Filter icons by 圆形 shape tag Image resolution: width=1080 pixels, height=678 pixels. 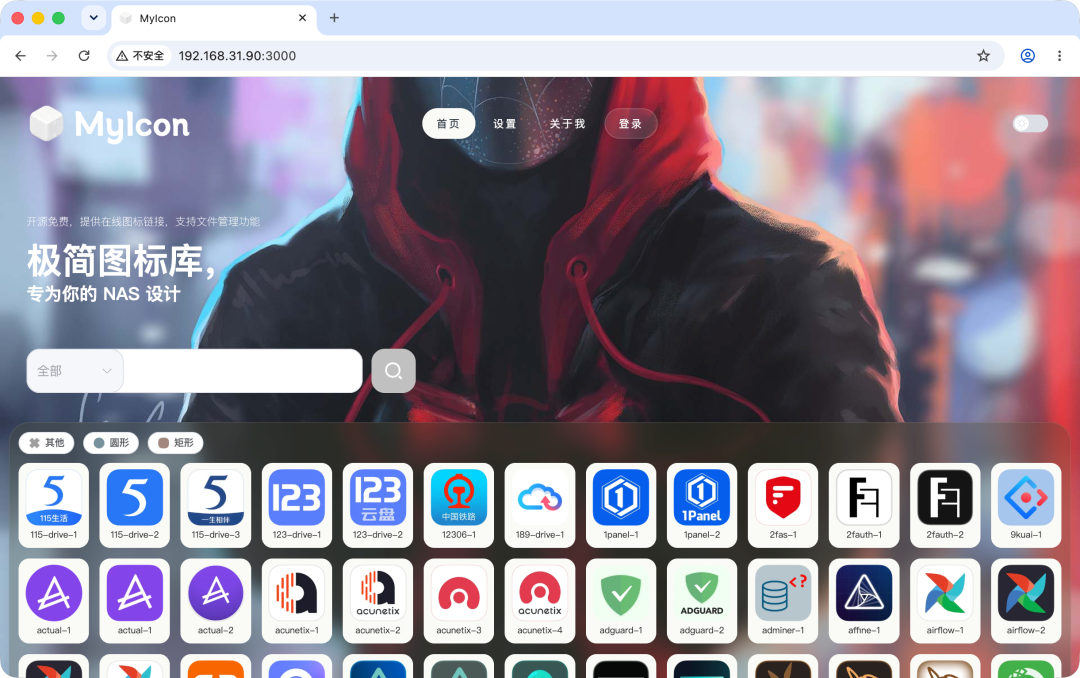tap(111, 442)
